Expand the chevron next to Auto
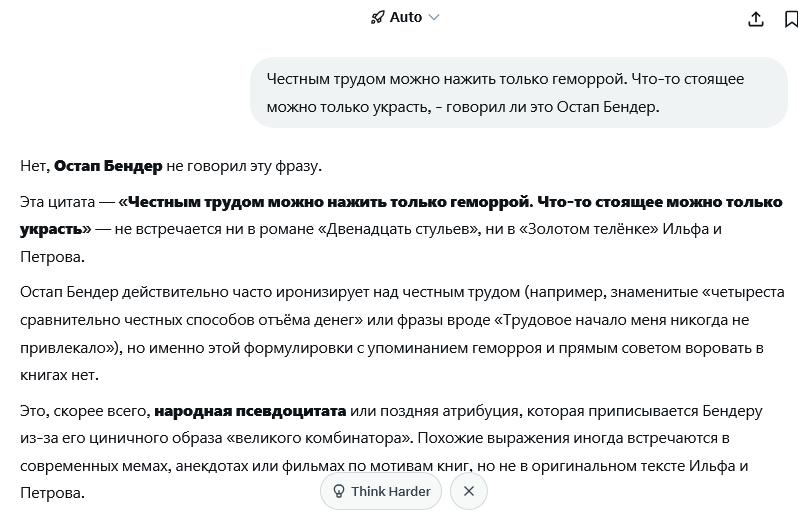 tap(434, 17)
